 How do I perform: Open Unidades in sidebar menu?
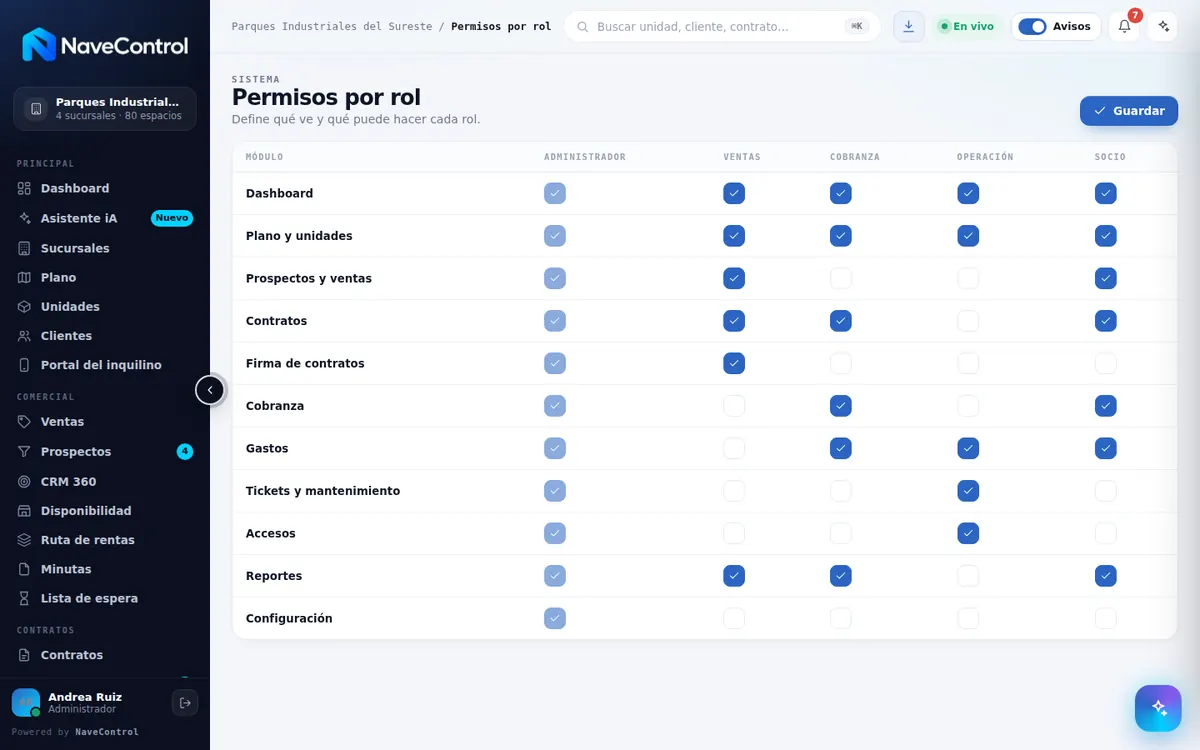click(x=105, y=306)
